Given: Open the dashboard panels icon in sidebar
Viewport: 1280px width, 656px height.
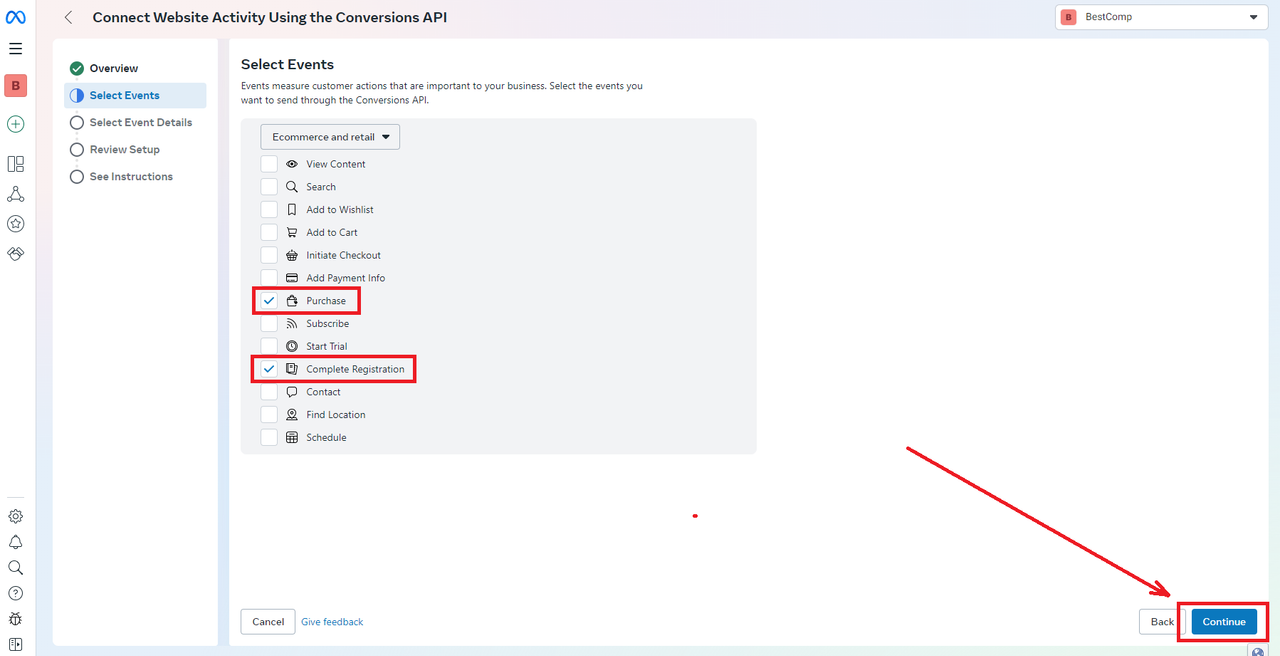Looking at the screenshot, I should click(x=15, y=164).
